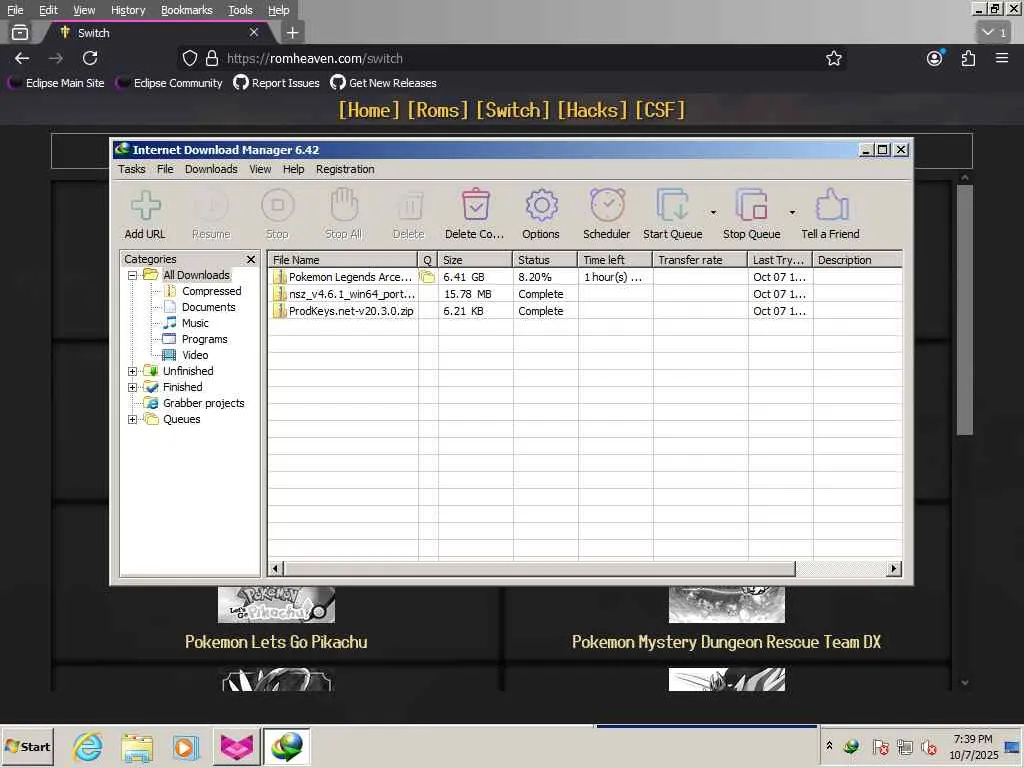Select the Pokemon Legends Arceus download row
The height and width of the screenshot is (768, 1024).
pos(585,277)
